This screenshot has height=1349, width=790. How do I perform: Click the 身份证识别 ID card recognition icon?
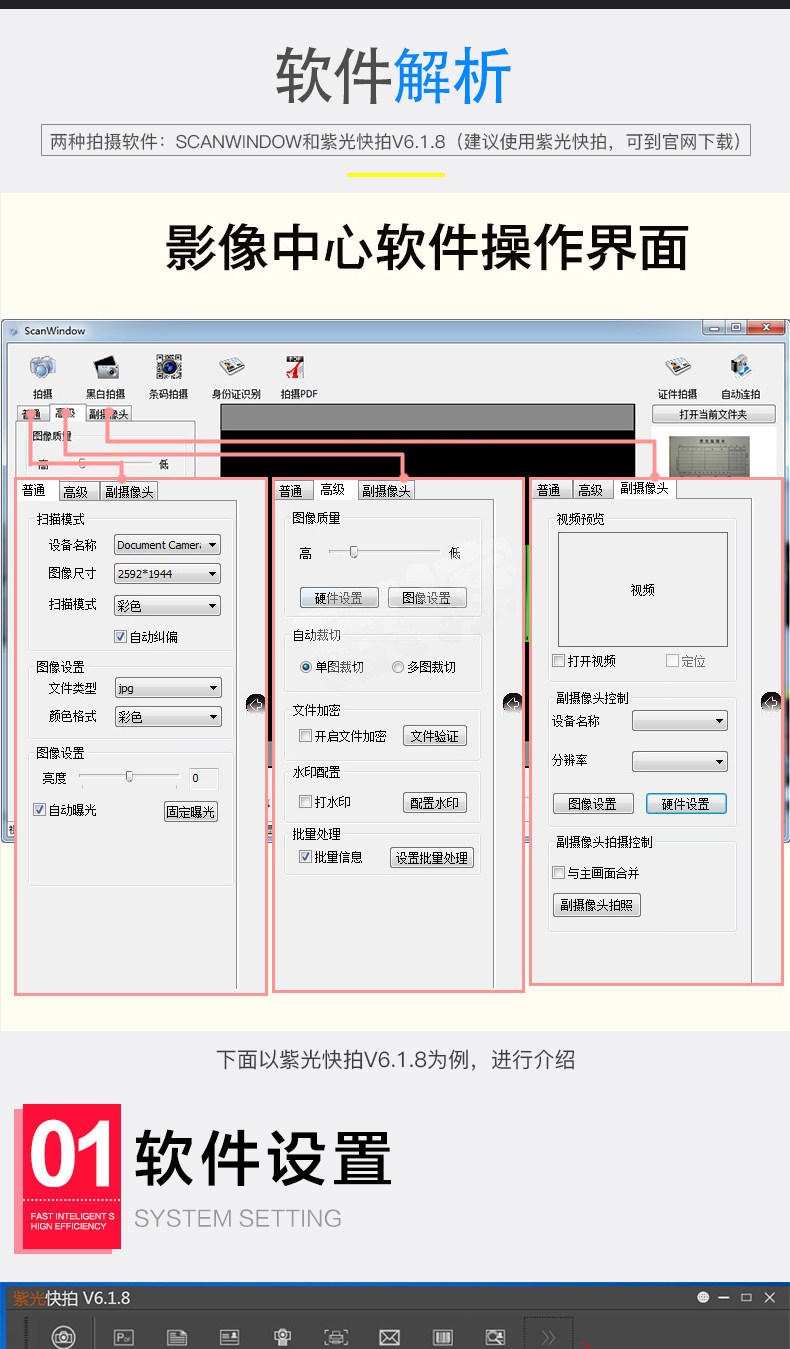232,368
